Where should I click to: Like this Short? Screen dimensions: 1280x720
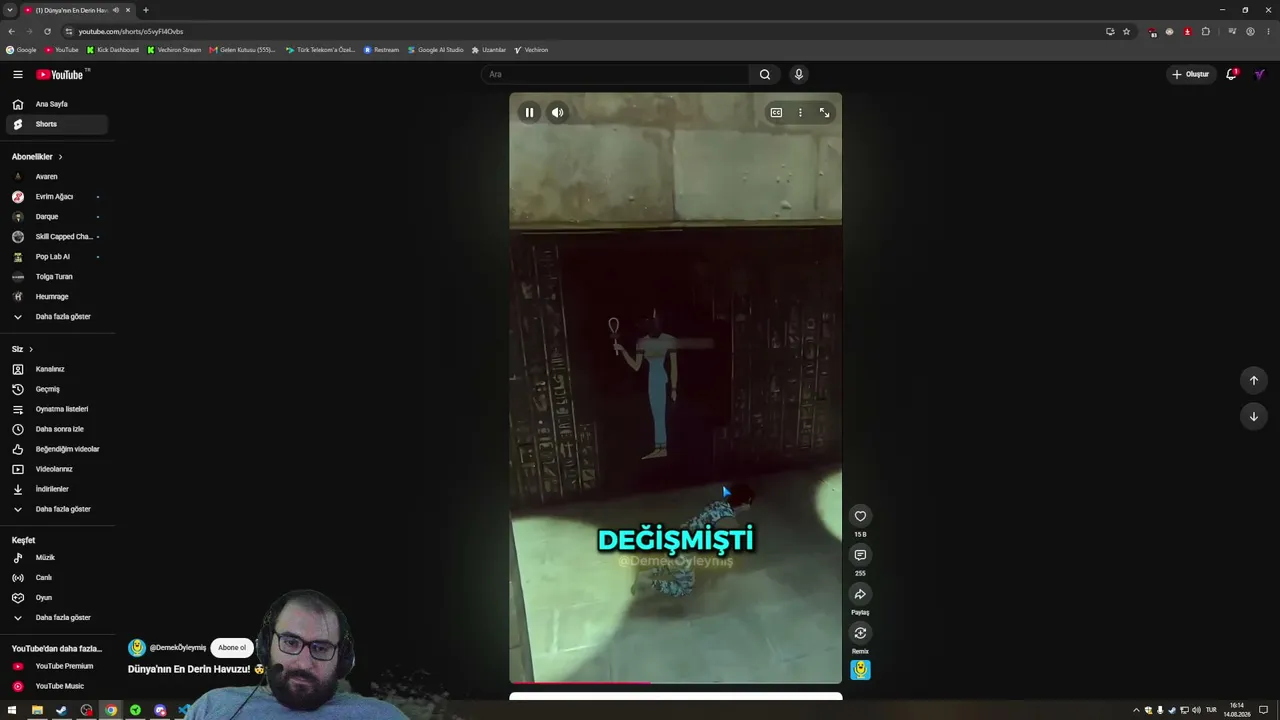pos(860,516)
